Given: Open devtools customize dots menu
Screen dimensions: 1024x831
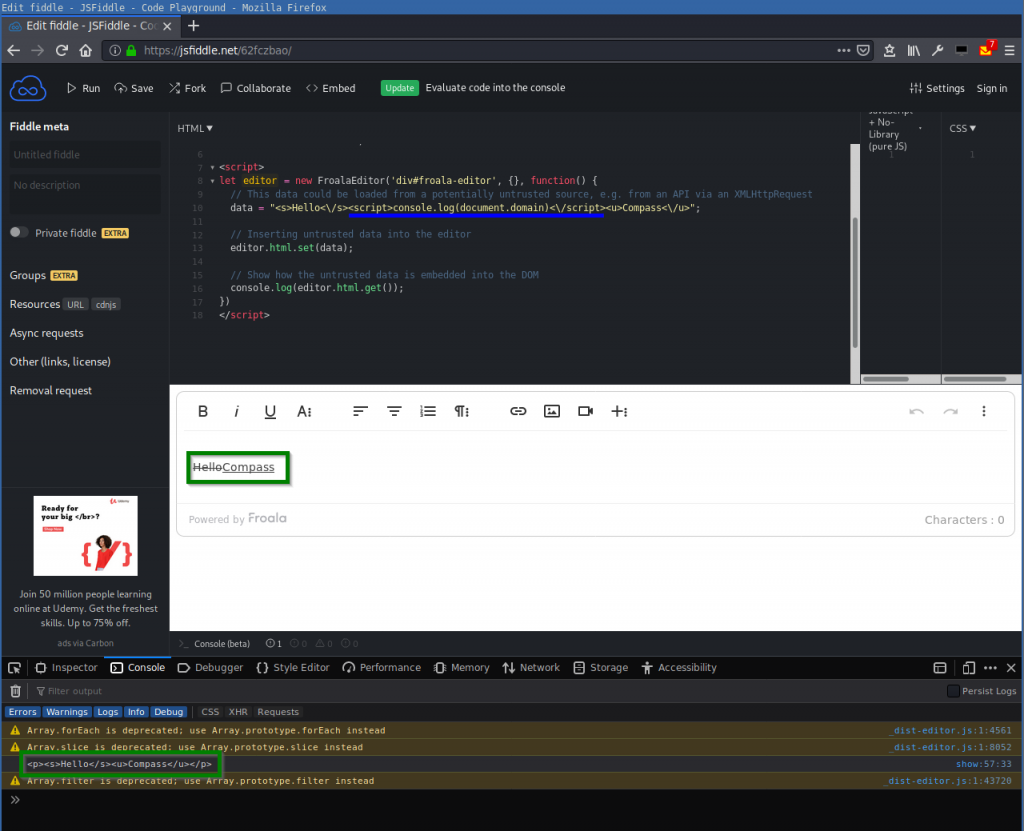Looking at the screenshot, I should (x=990, y=668).
